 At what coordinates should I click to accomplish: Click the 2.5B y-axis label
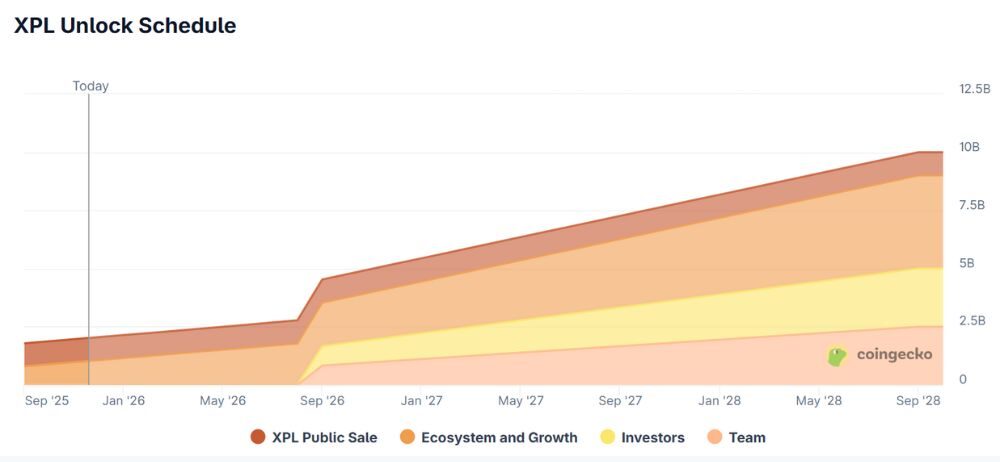coord(972,321)
